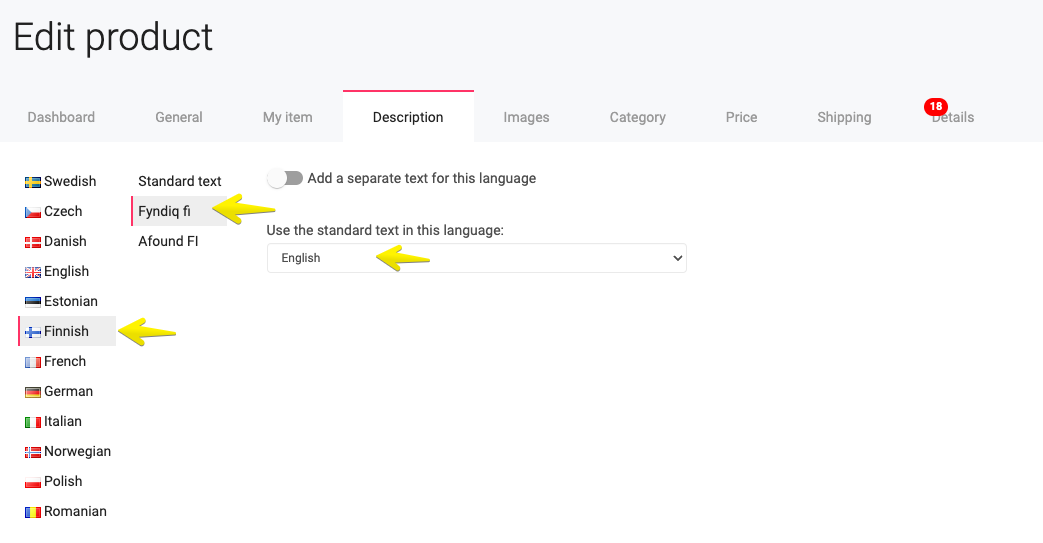The height and width of the screenshot is (543, 1043).
Task: Open the Category tab
Action: pos(637,117)
